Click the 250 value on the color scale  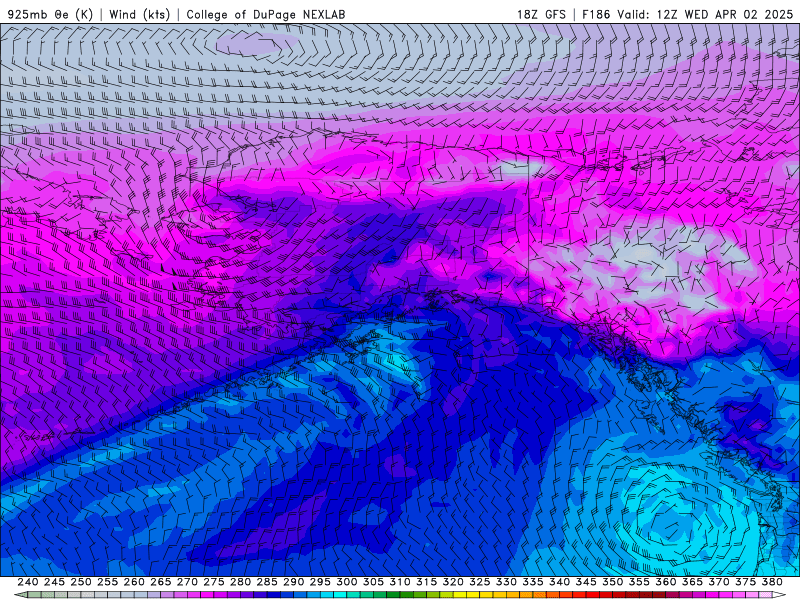coord(81,582)
